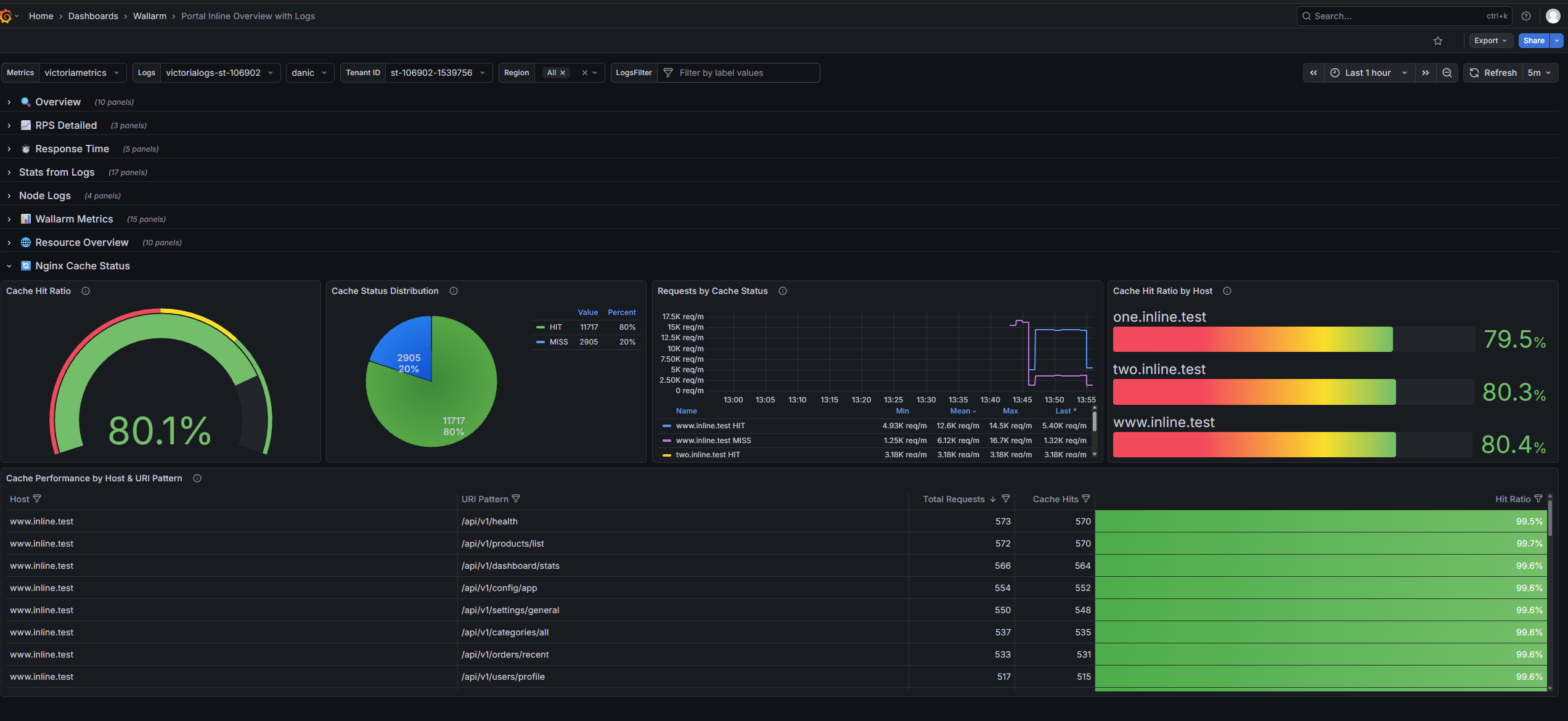
Task: Click the Grafana logo icon
Action: 6,16
